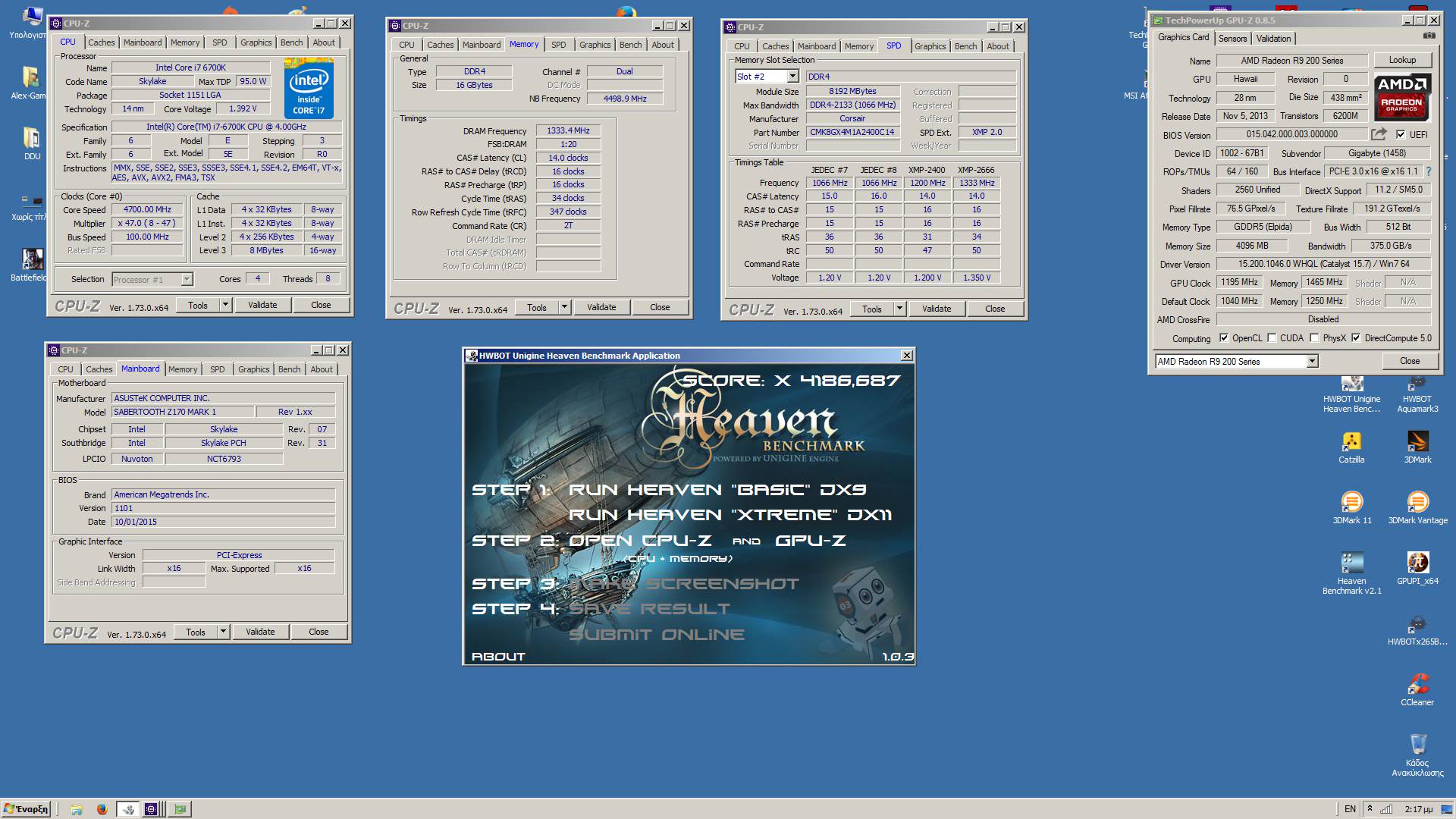Expand Tools arrow in CPU-Z Memory window

click(564, 307)
